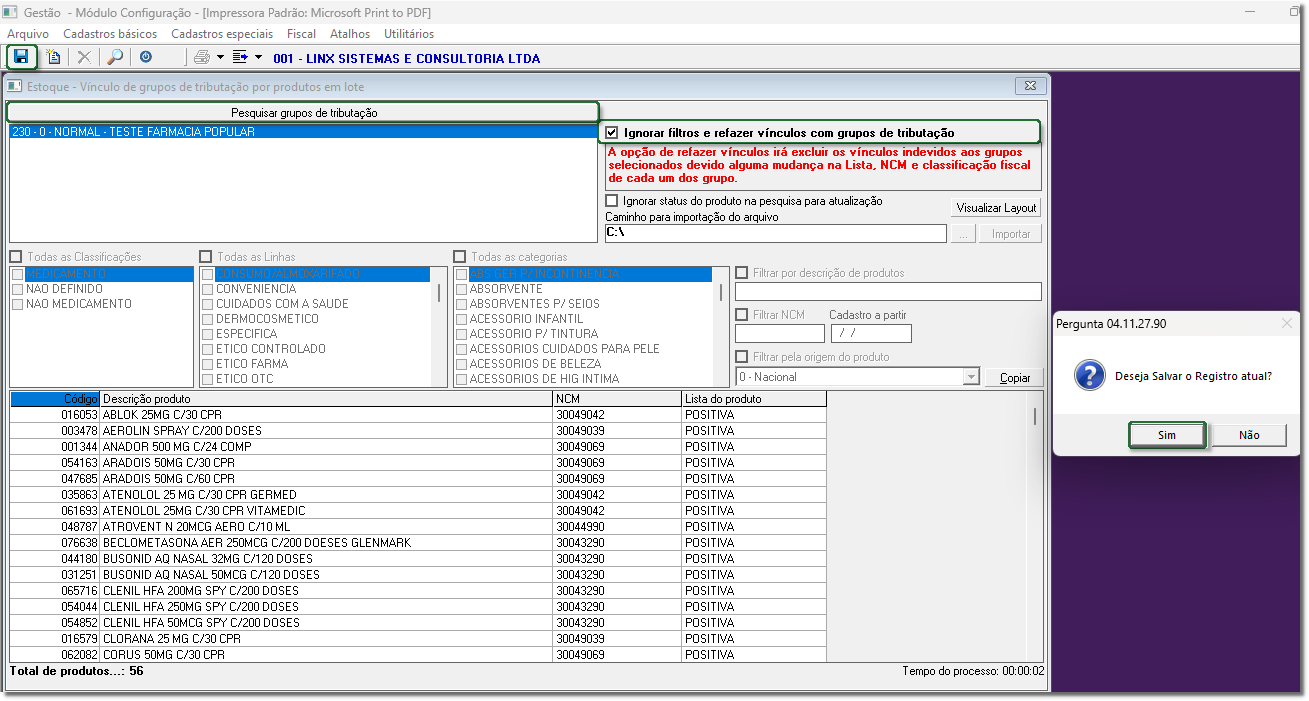Decline saving with the Não button
Image resolution: width=1309 pixels, height=701 pixels.
point(1249,435)
